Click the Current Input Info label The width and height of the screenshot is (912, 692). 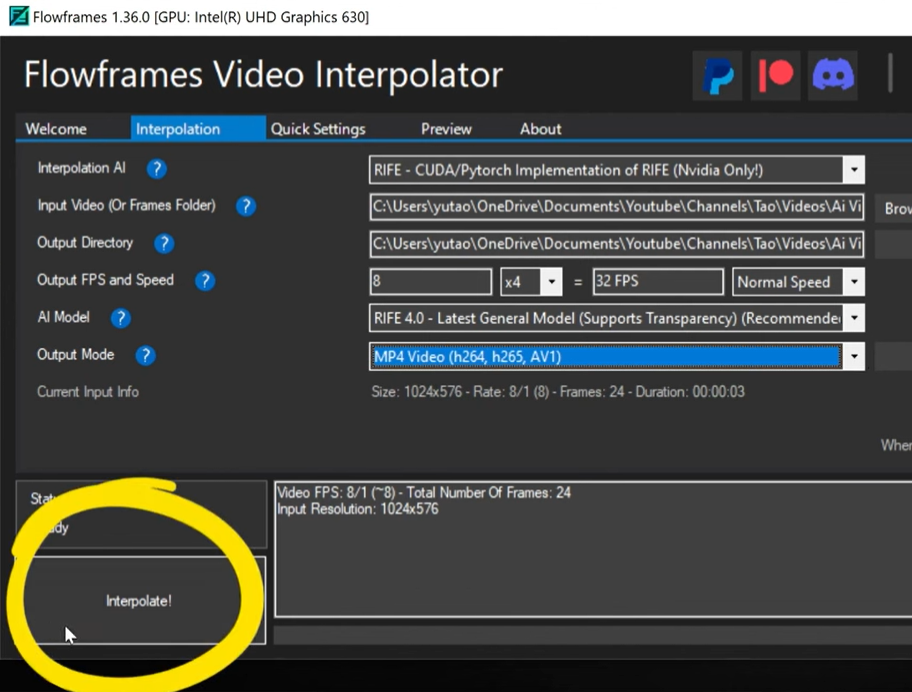[x=88, y=392]
